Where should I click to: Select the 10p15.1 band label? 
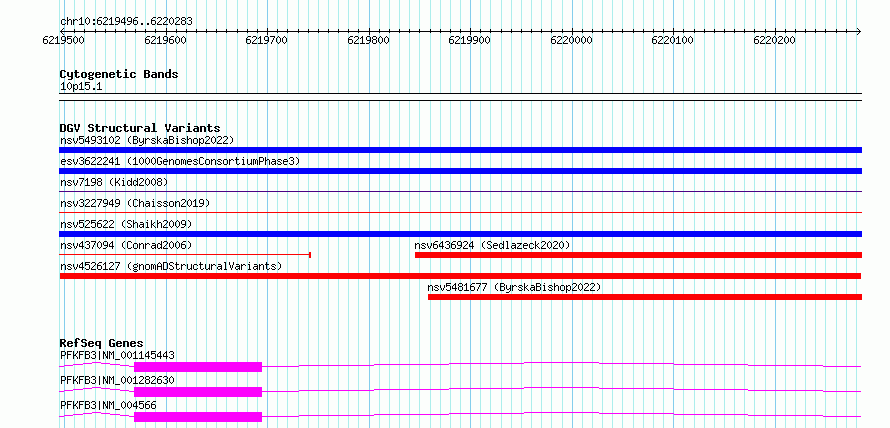point(81,87)
